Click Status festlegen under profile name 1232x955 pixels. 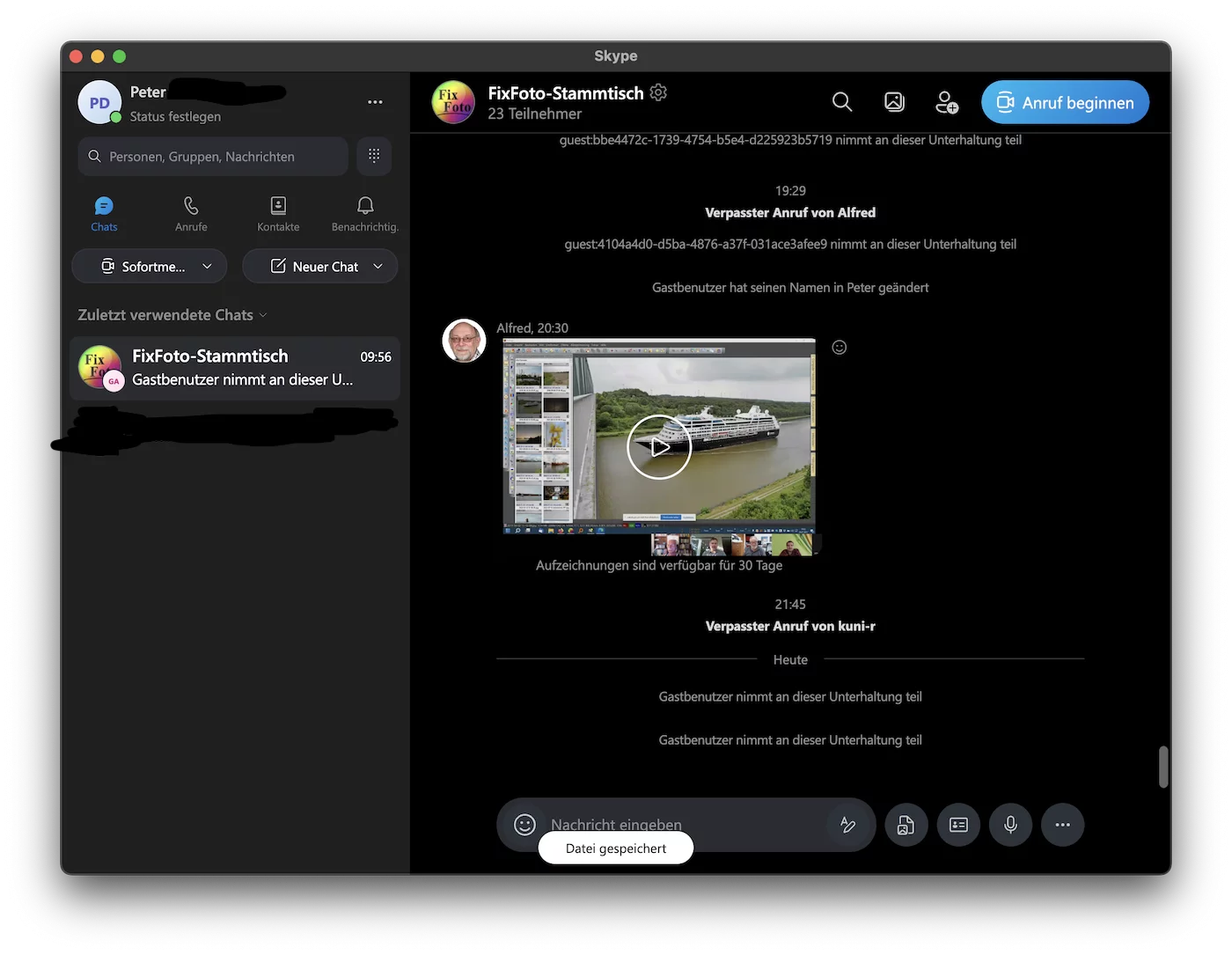point(175,116)
